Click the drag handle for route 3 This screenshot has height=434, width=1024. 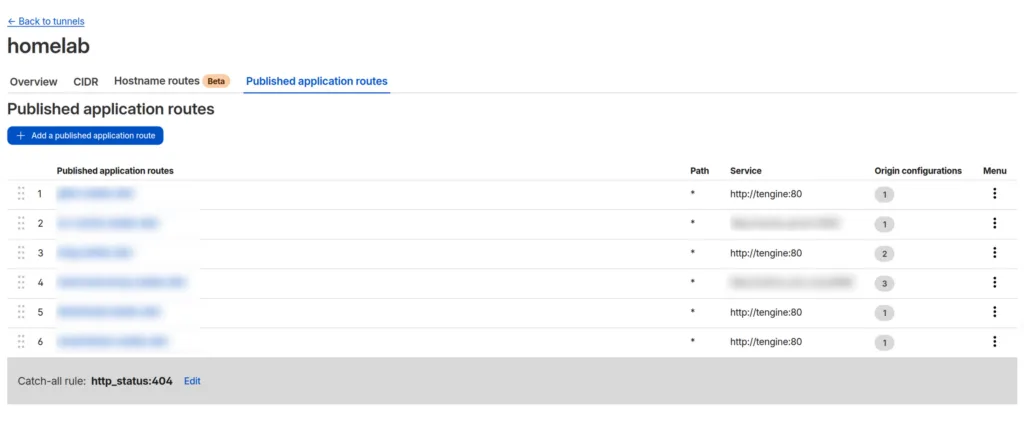21,253
